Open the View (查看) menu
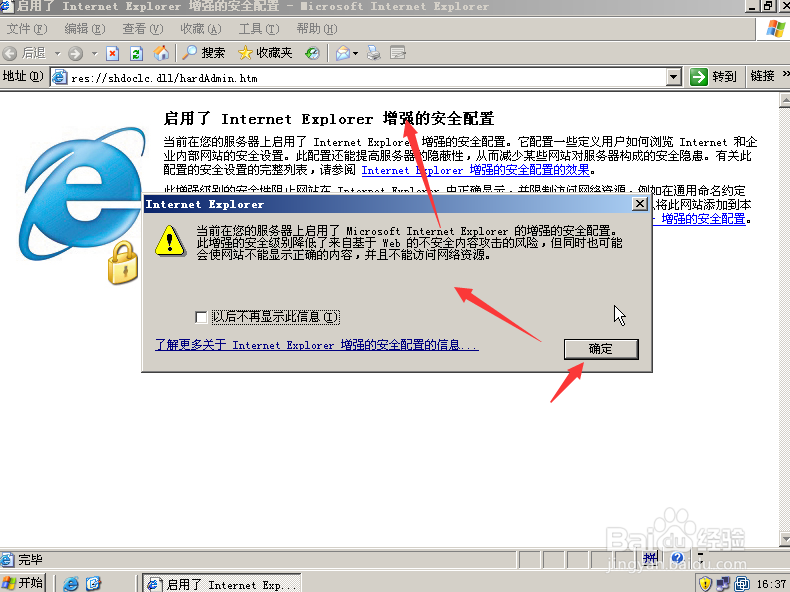790x592 pixels. pyautogui.click(x=143, y=29)
